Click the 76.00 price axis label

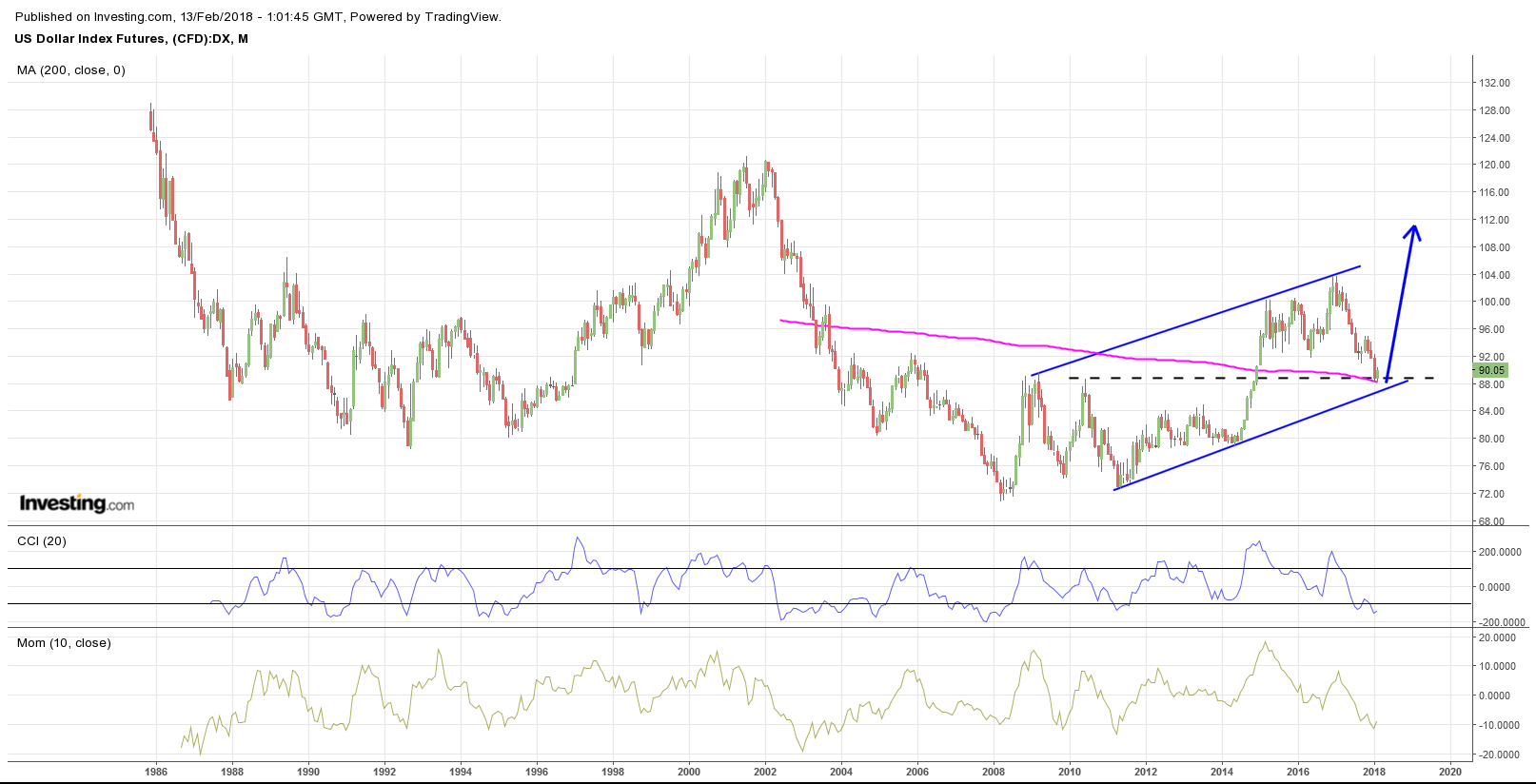1491,467
